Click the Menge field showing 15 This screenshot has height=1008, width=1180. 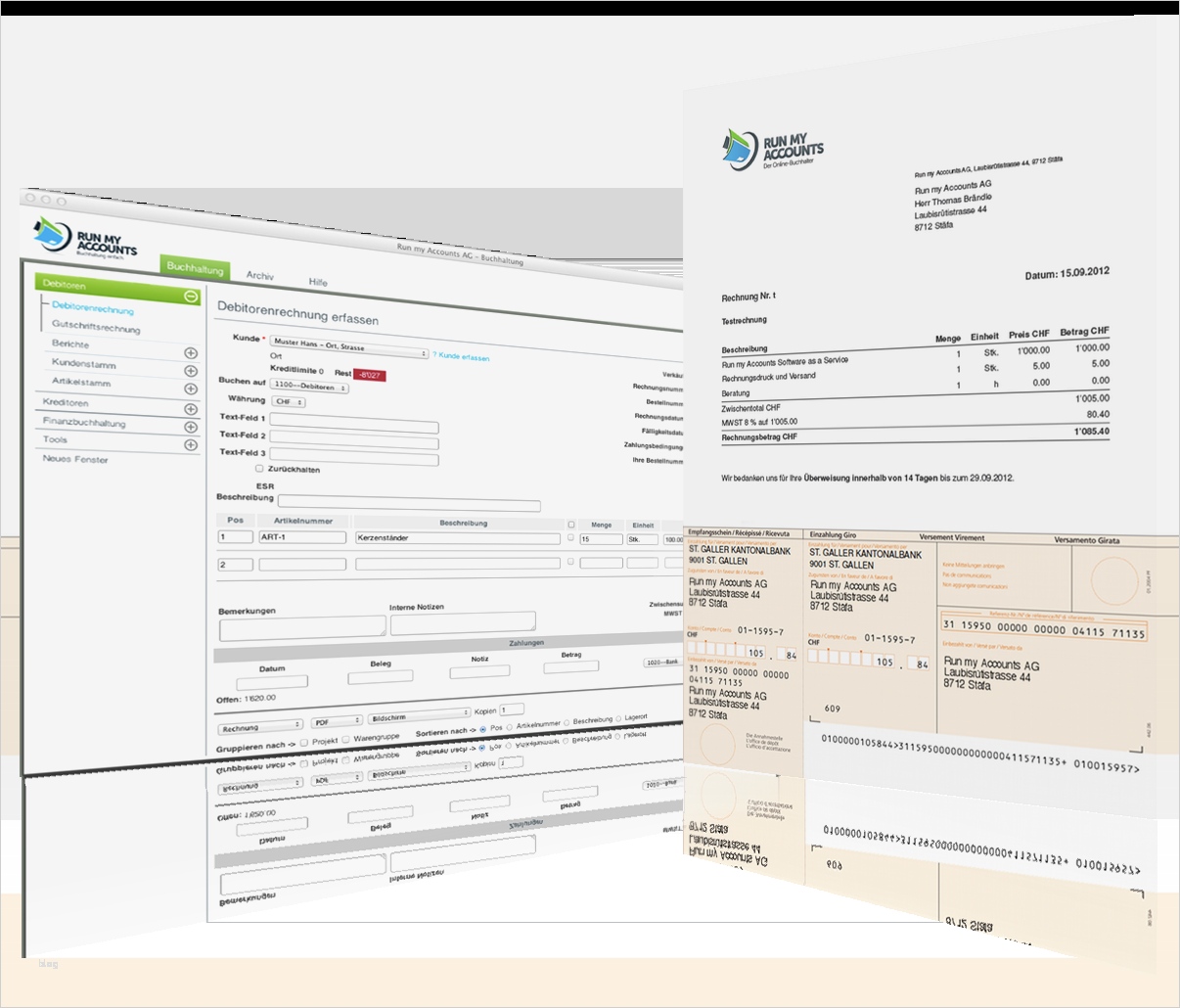[x=602, y=539]
